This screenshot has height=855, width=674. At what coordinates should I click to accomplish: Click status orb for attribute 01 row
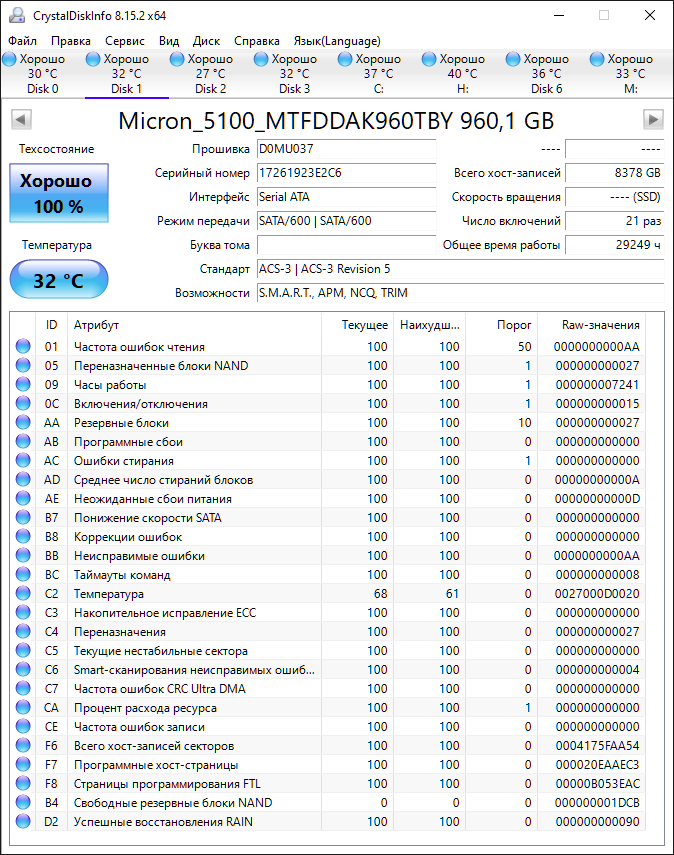(23, 346)
